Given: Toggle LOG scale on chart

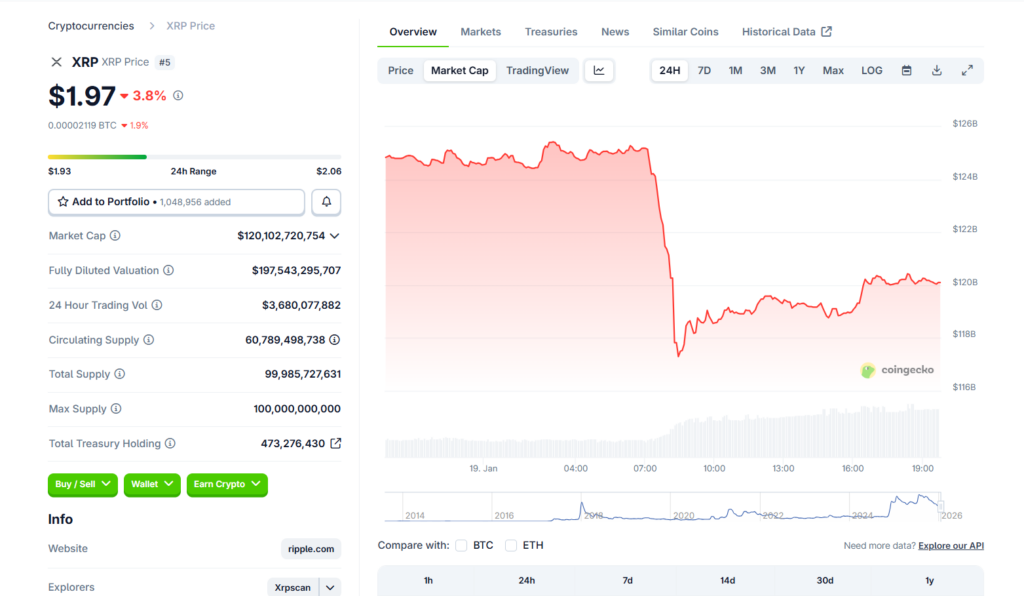Looking at the screenshot, I should pos(872,71).
